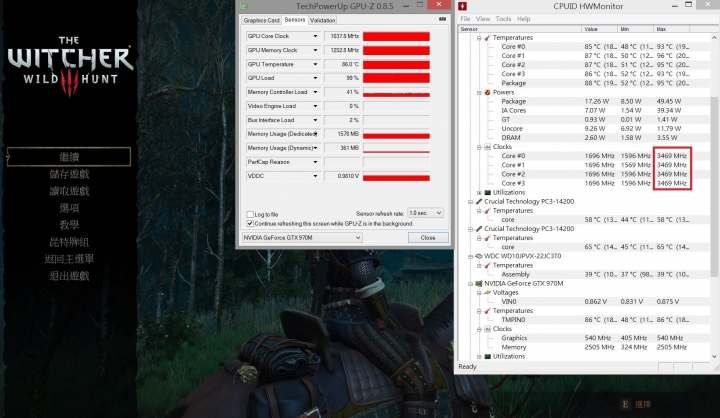Open the GPU Memory Clock sensor dropdown
Screen dimensions: 720x418
coord(315,50)
